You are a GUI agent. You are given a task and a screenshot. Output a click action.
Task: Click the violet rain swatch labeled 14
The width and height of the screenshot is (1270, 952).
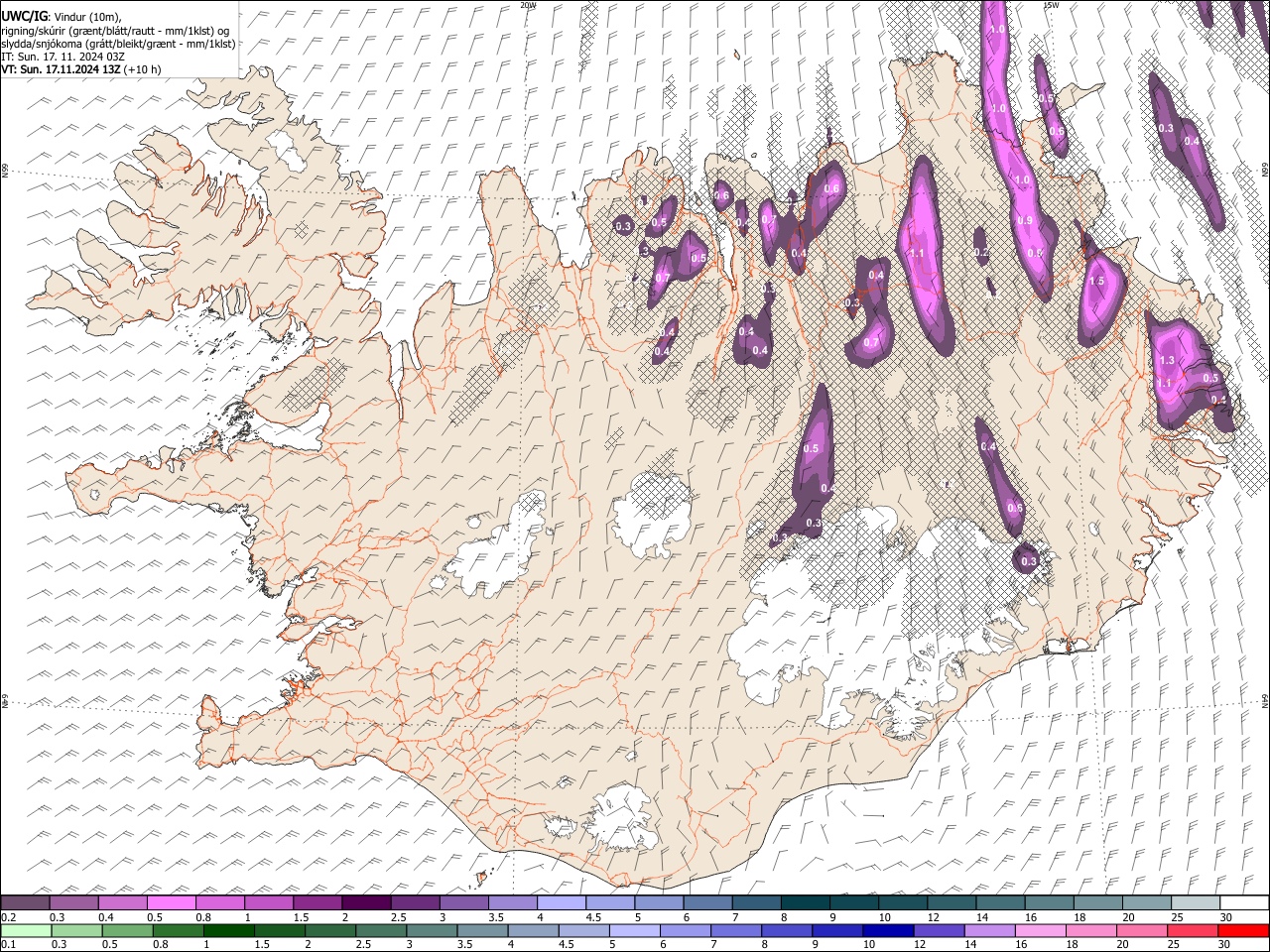(x=989, y=930)
